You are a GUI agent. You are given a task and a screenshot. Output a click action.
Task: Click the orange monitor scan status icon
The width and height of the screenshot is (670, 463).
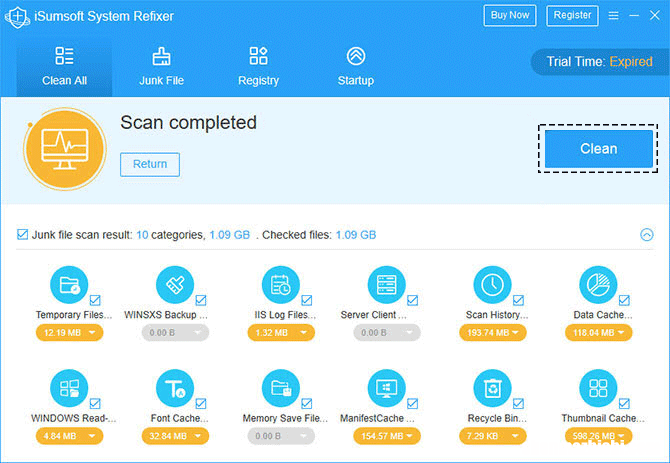pos(65,149)
